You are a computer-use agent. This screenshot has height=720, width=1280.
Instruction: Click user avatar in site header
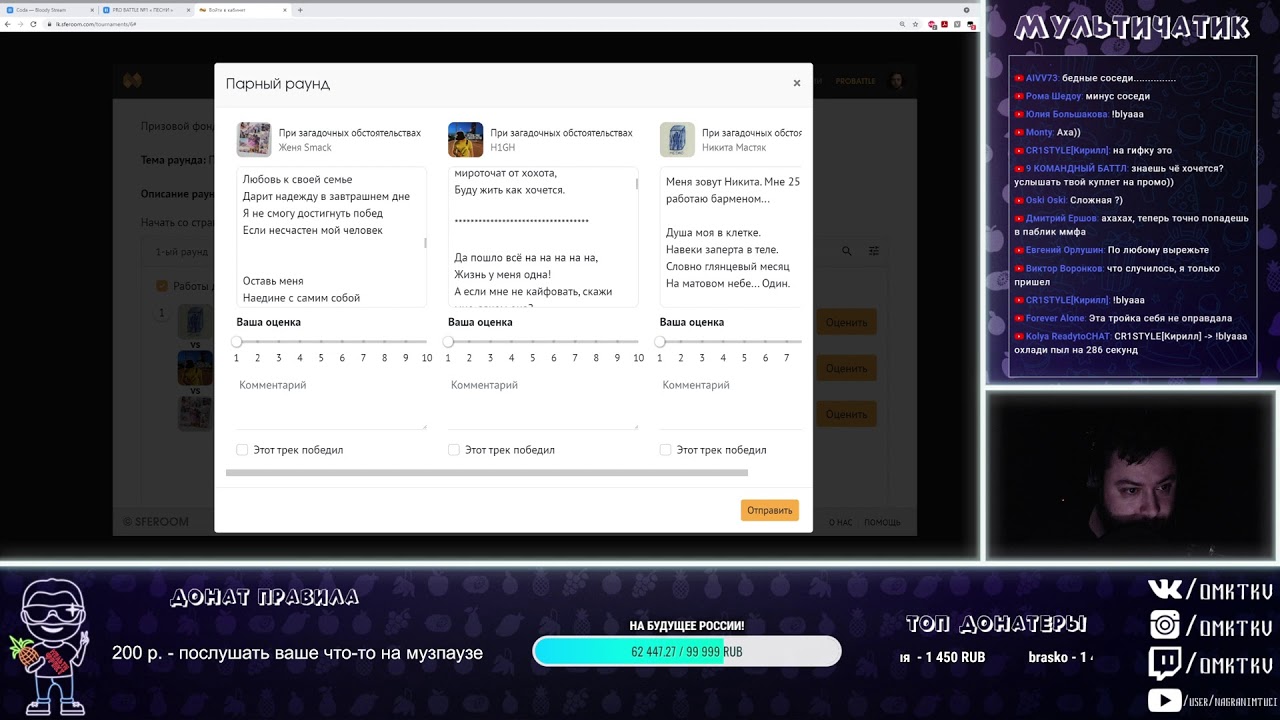897,81
